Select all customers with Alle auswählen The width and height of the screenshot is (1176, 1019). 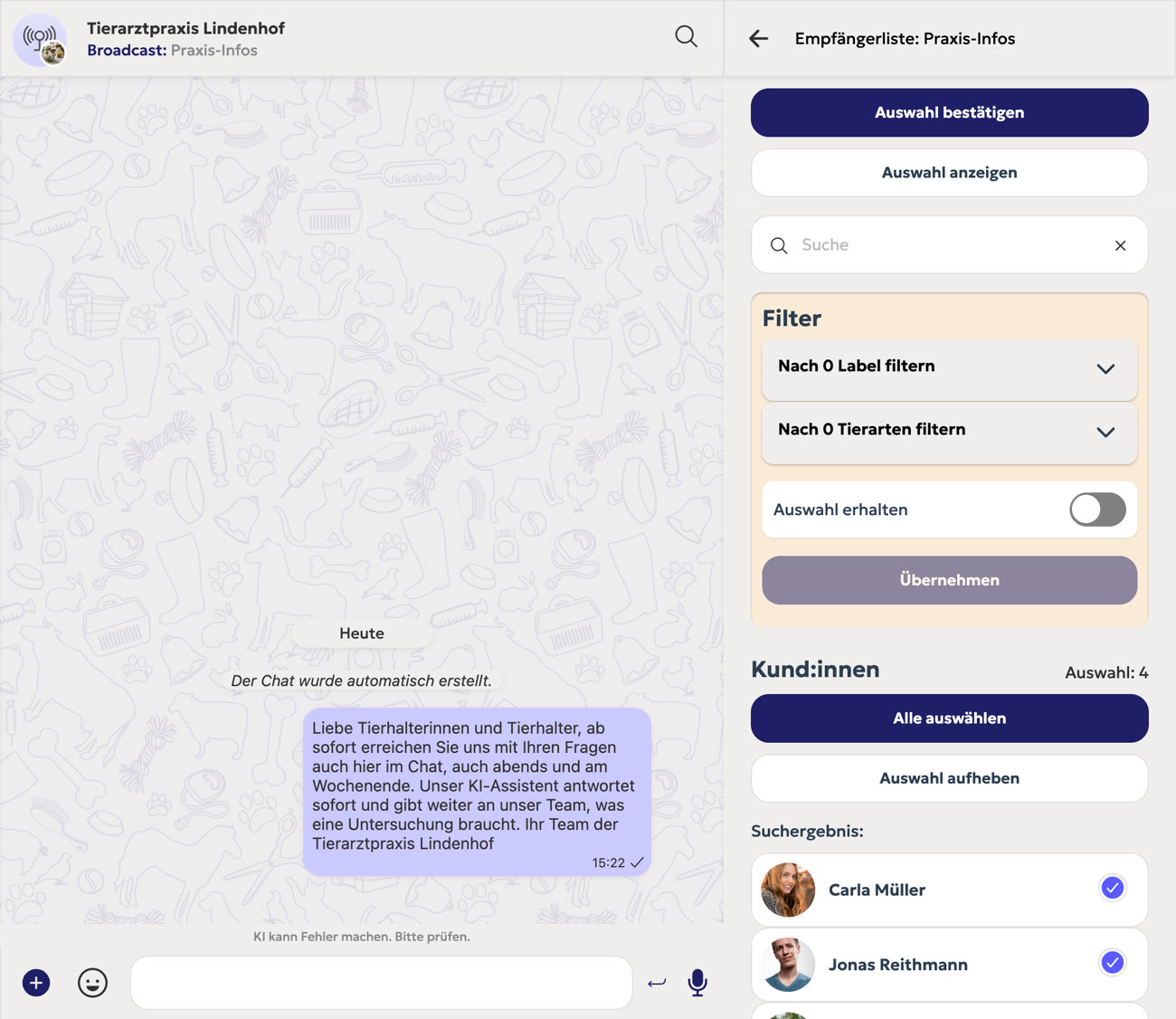coord(950,719)
